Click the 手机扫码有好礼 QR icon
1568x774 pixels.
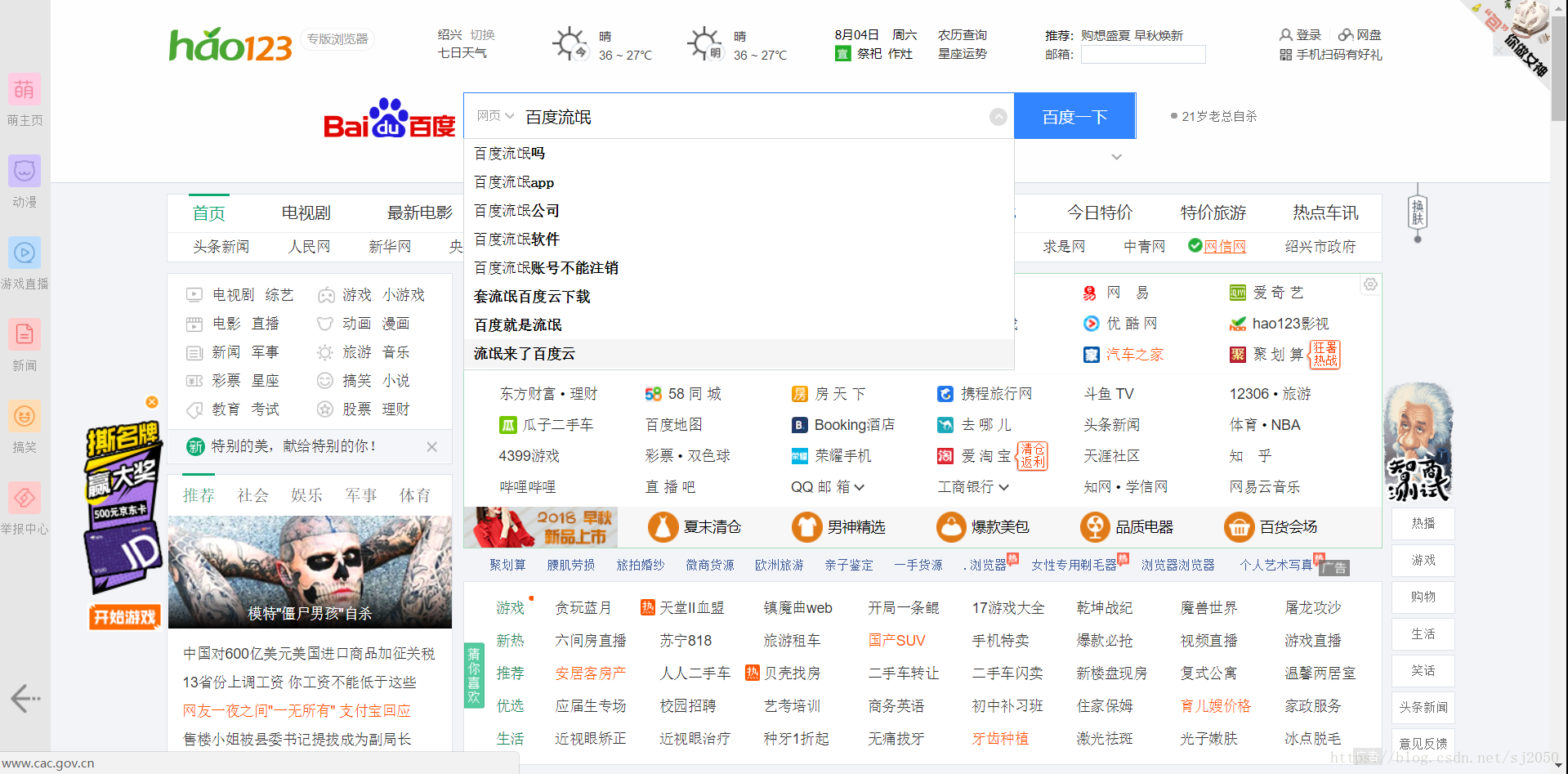click(x=1286, y=55)
